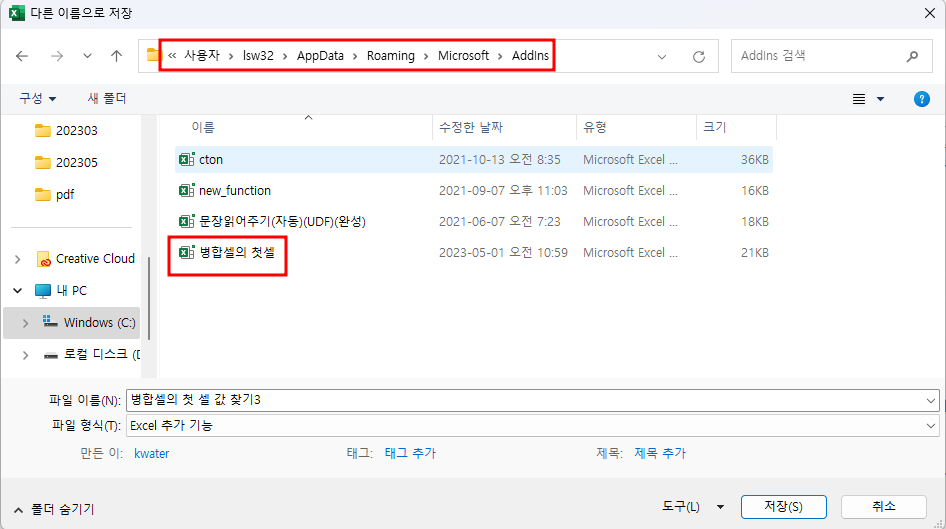Select the 병합셀의 첫셀 file
The height and width of the screenshot is (529, 946).
pos(474,253)
